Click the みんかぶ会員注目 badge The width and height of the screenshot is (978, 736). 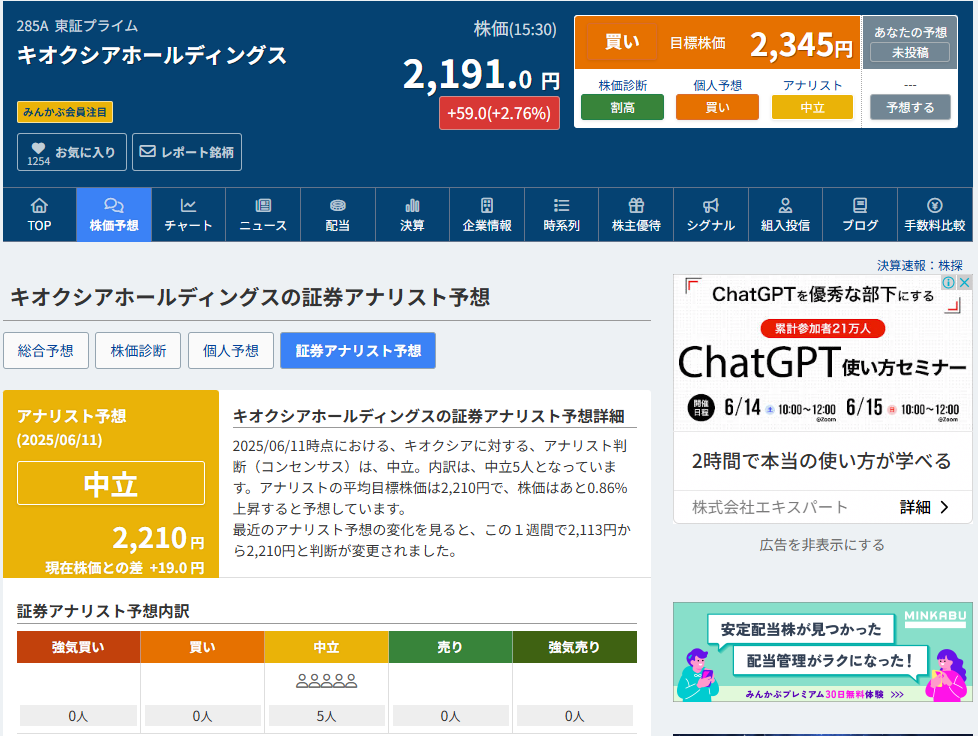pos(65,112)
